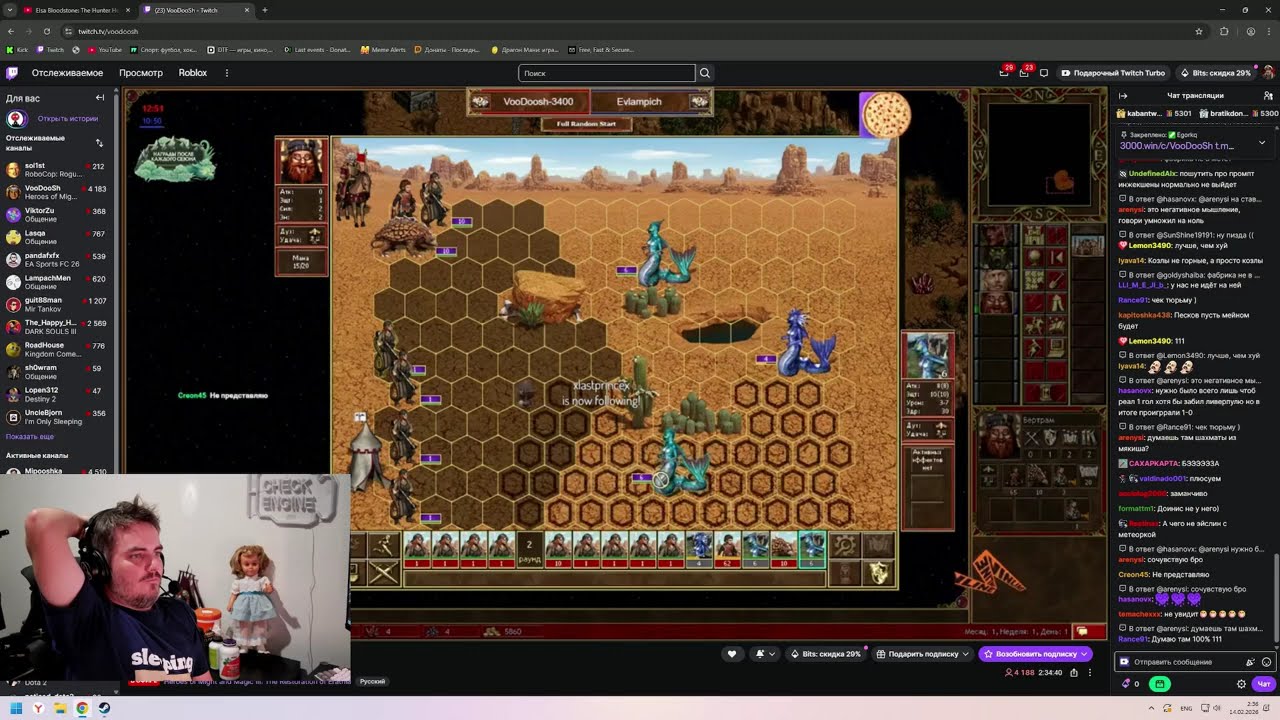Collapse the left sidebar

[x=100, y=98]
